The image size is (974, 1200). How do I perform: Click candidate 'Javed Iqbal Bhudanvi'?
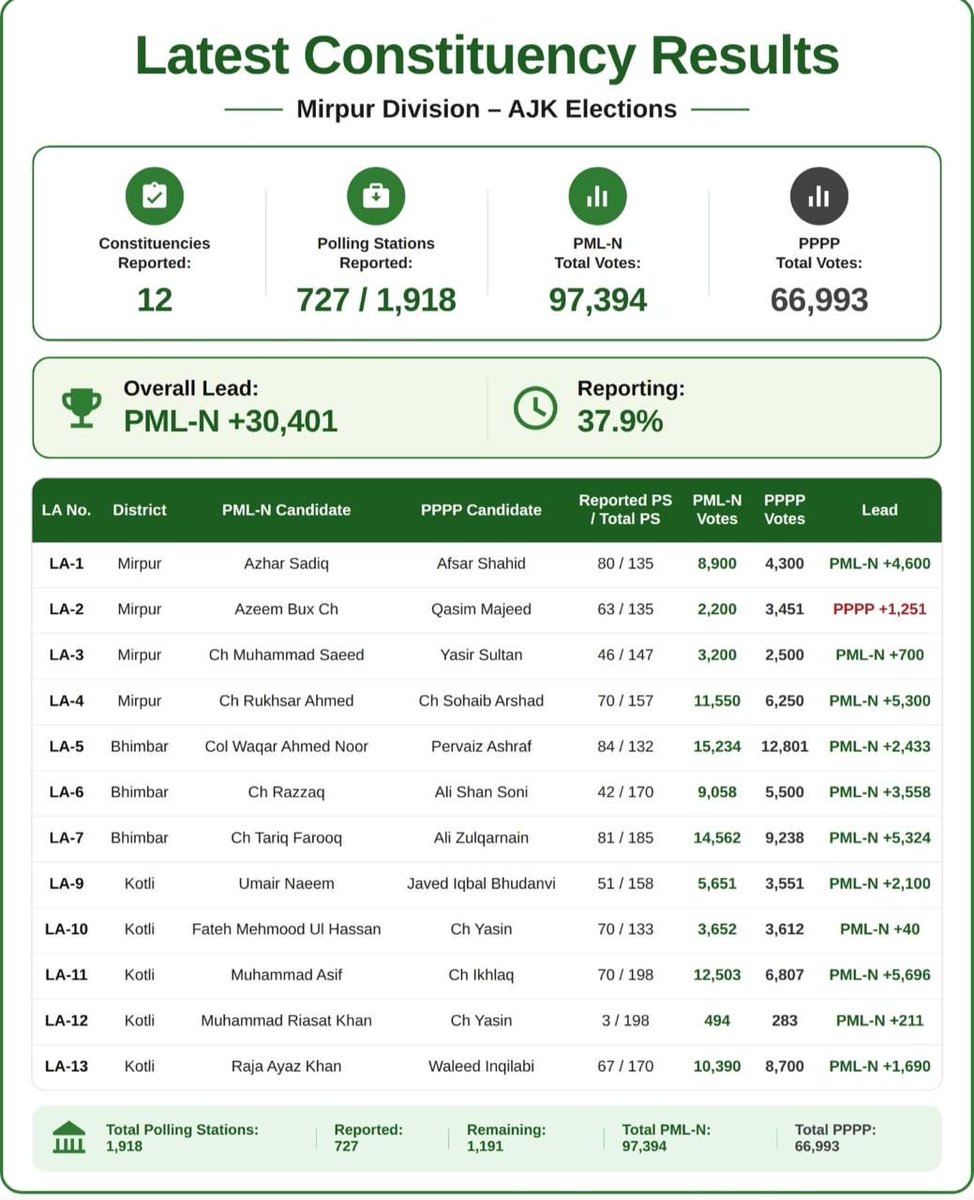481,884
